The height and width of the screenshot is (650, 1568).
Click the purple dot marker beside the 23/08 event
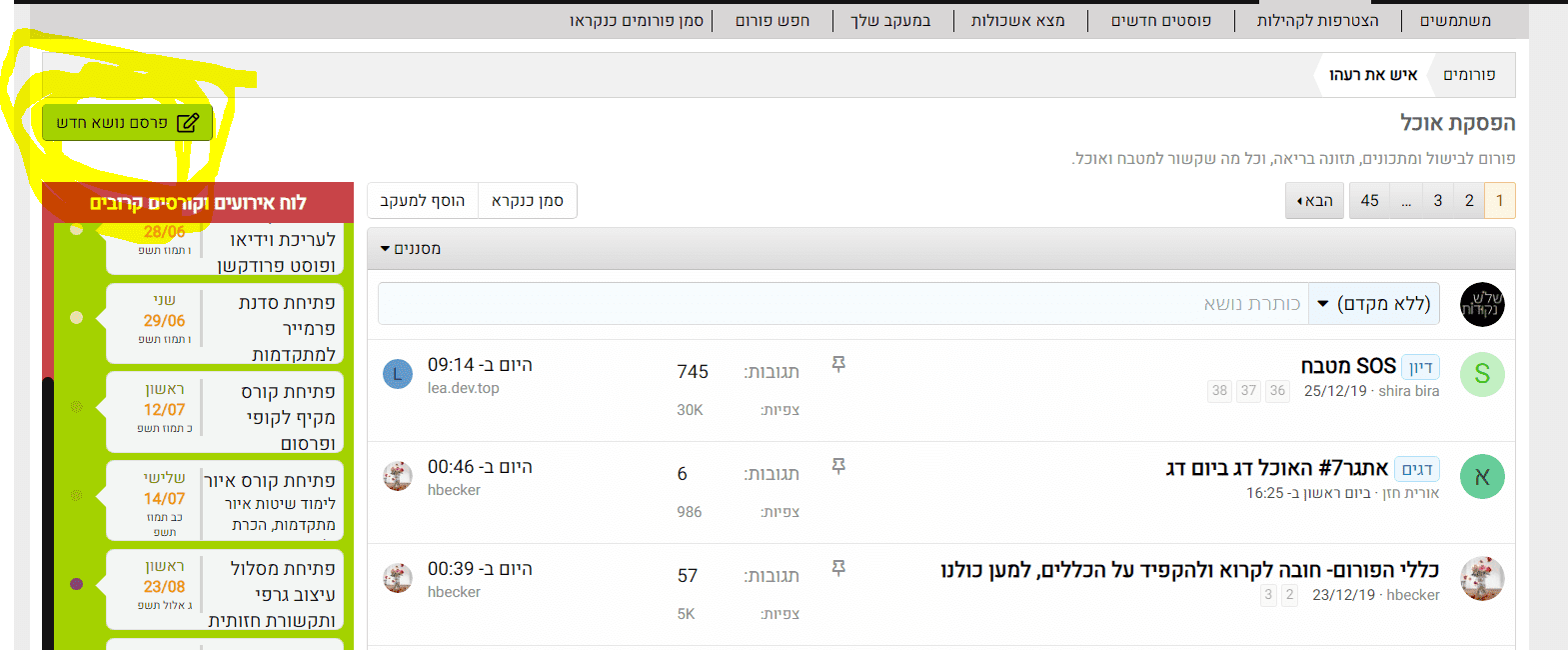77,584
